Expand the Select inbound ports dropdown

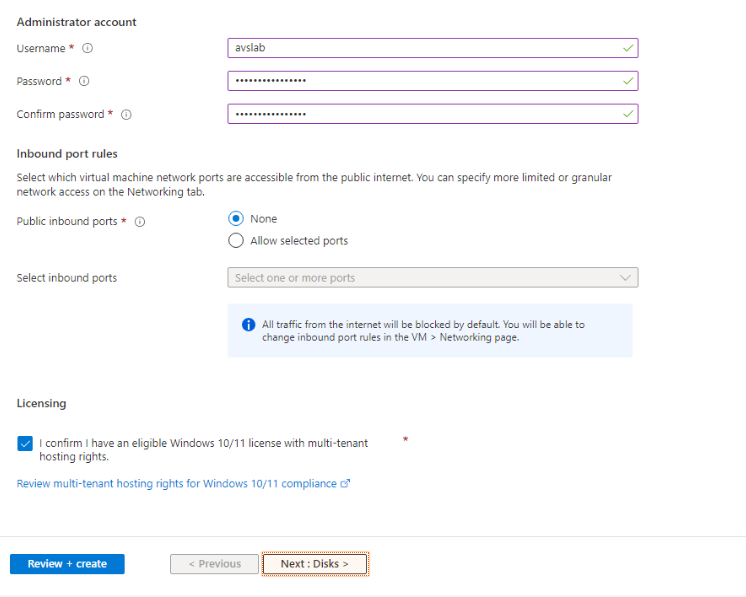(x=432, y=278)
